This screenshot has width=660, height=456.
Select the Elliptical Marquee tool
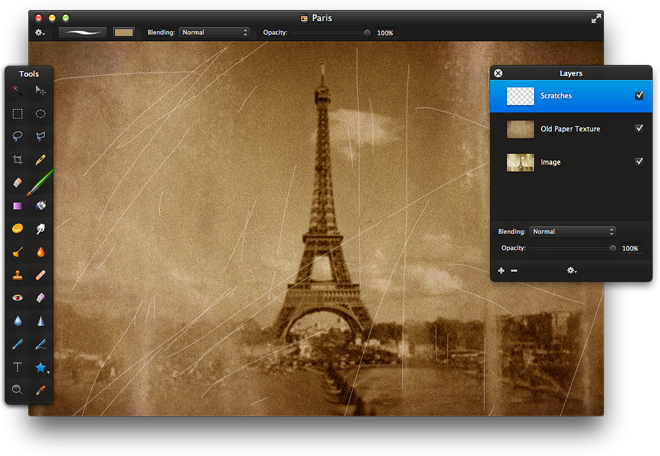[40, 114]
